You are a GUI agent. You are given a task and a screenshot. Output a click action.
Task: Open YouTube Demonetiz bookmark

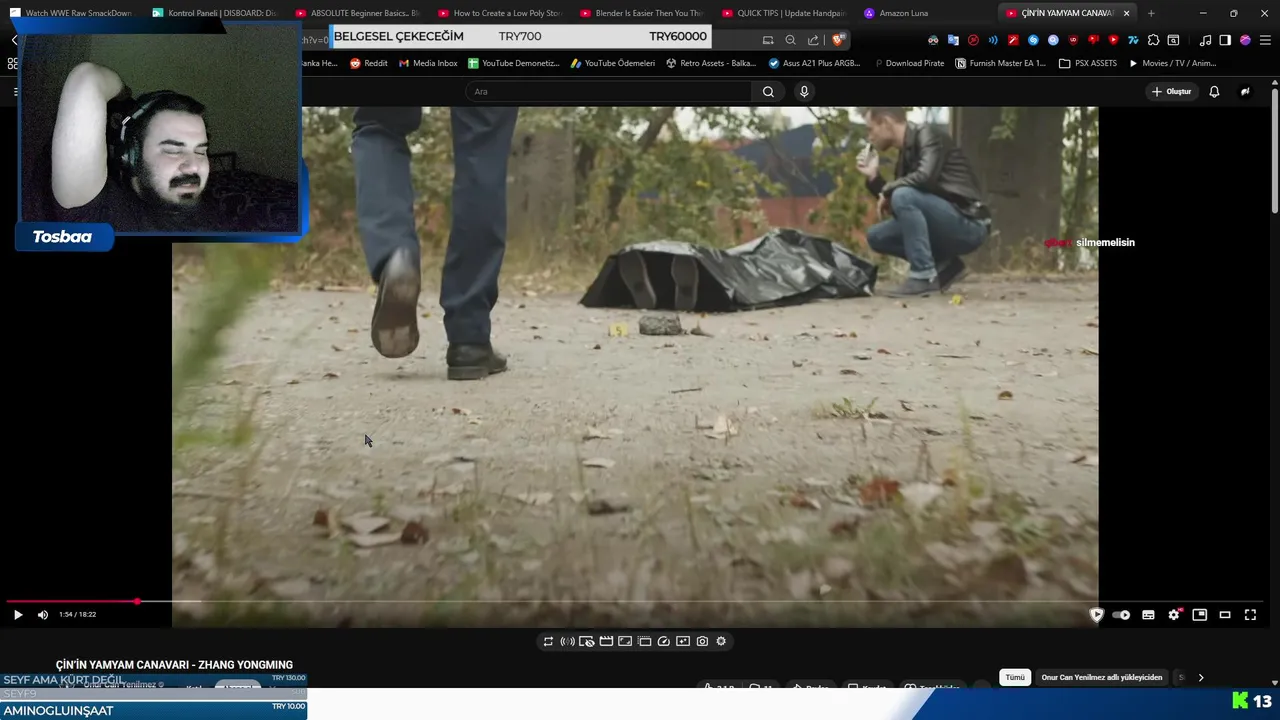514,63
